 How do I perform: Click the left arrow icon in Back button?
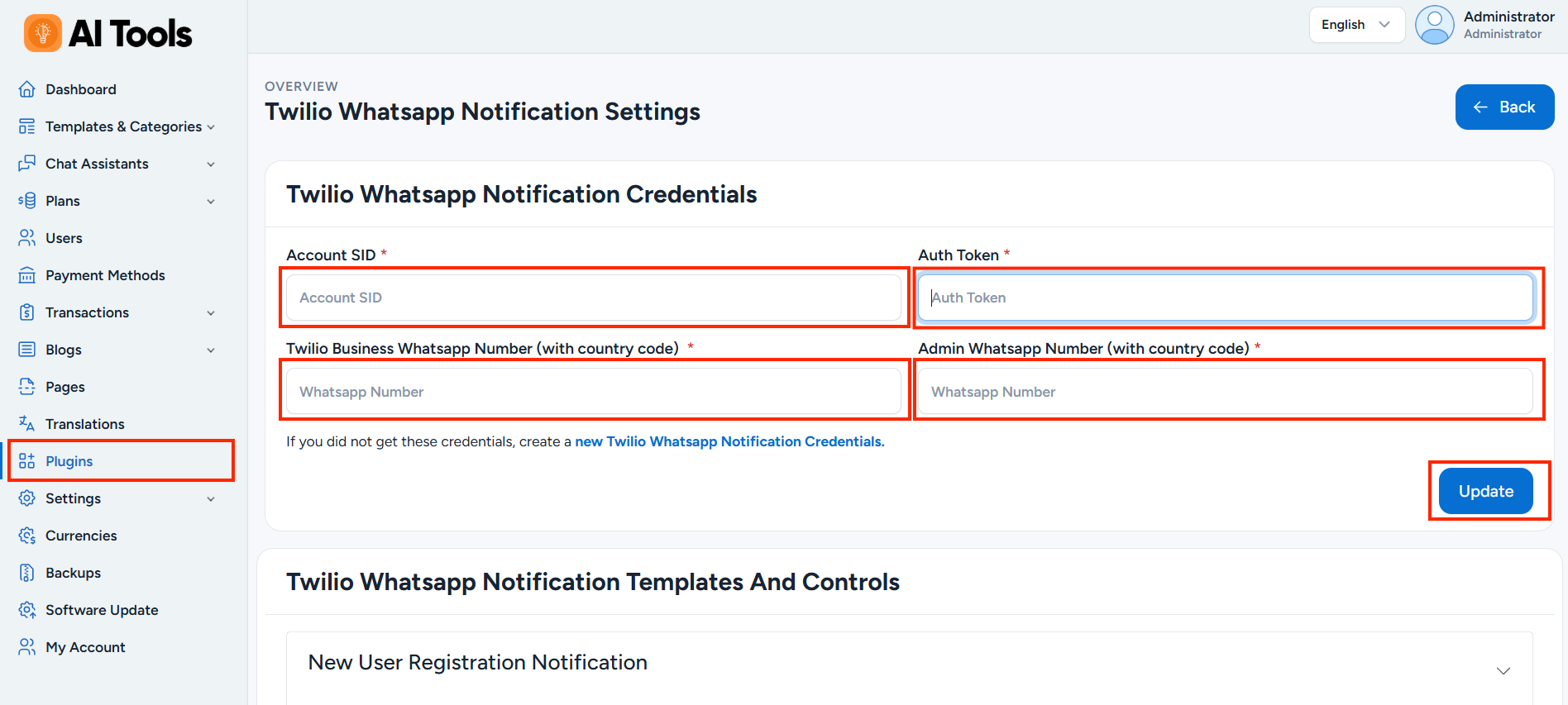coord(1480,107)
